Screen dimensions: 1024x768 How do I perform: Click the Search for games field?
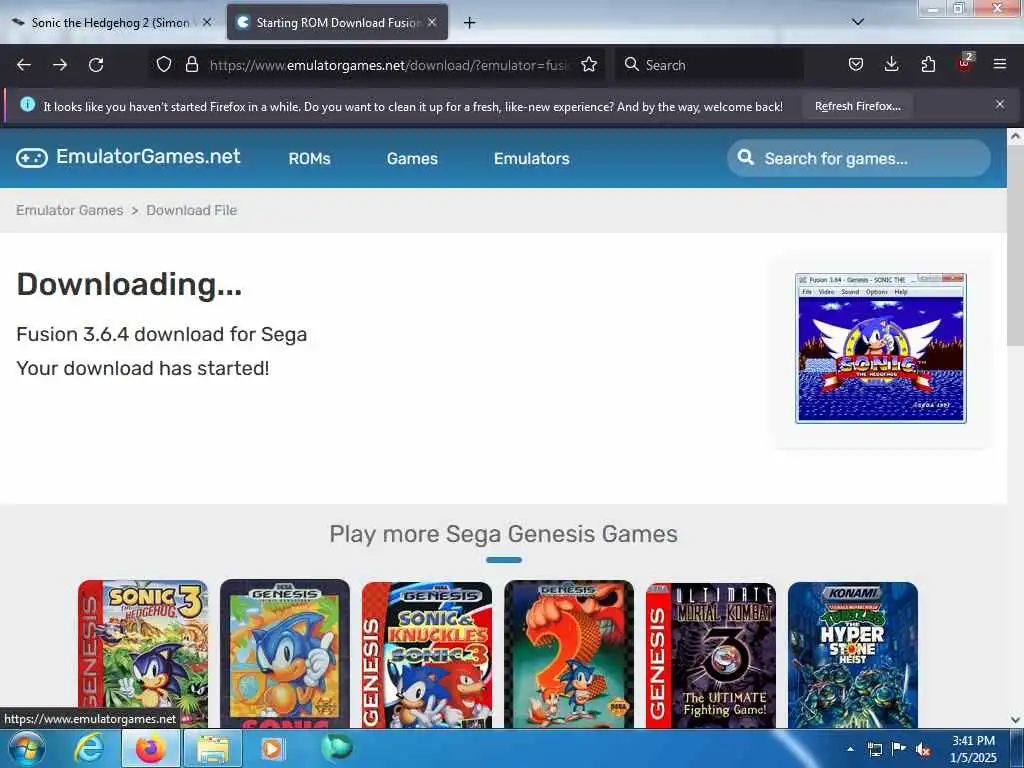tap(859, 158)
